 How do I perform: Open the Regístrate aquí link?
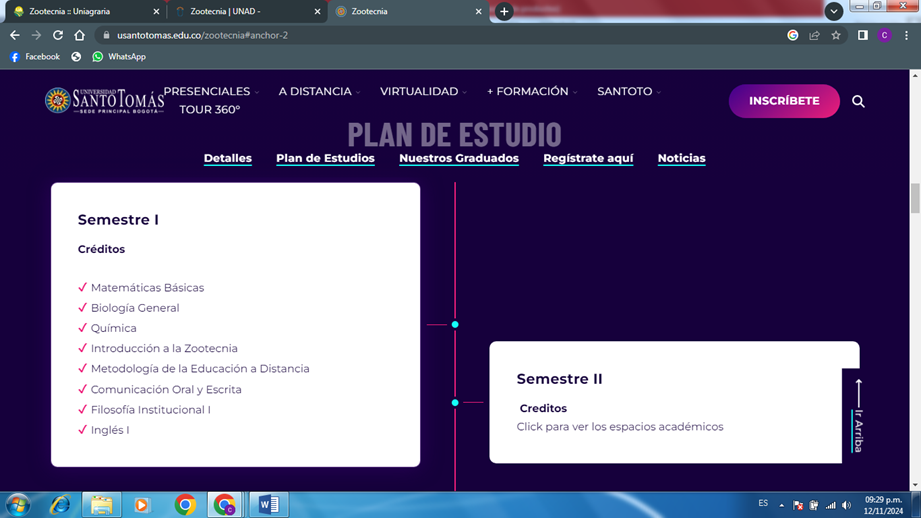pyautogui.click(x=588, y=158)
